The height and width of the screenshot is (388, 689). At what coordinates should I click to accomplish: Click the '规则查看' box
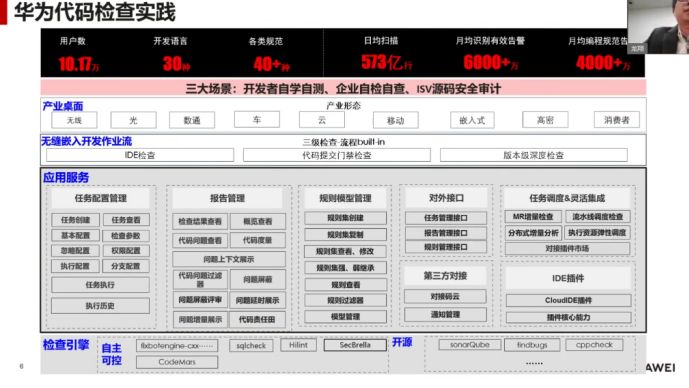tap(345, 285)
